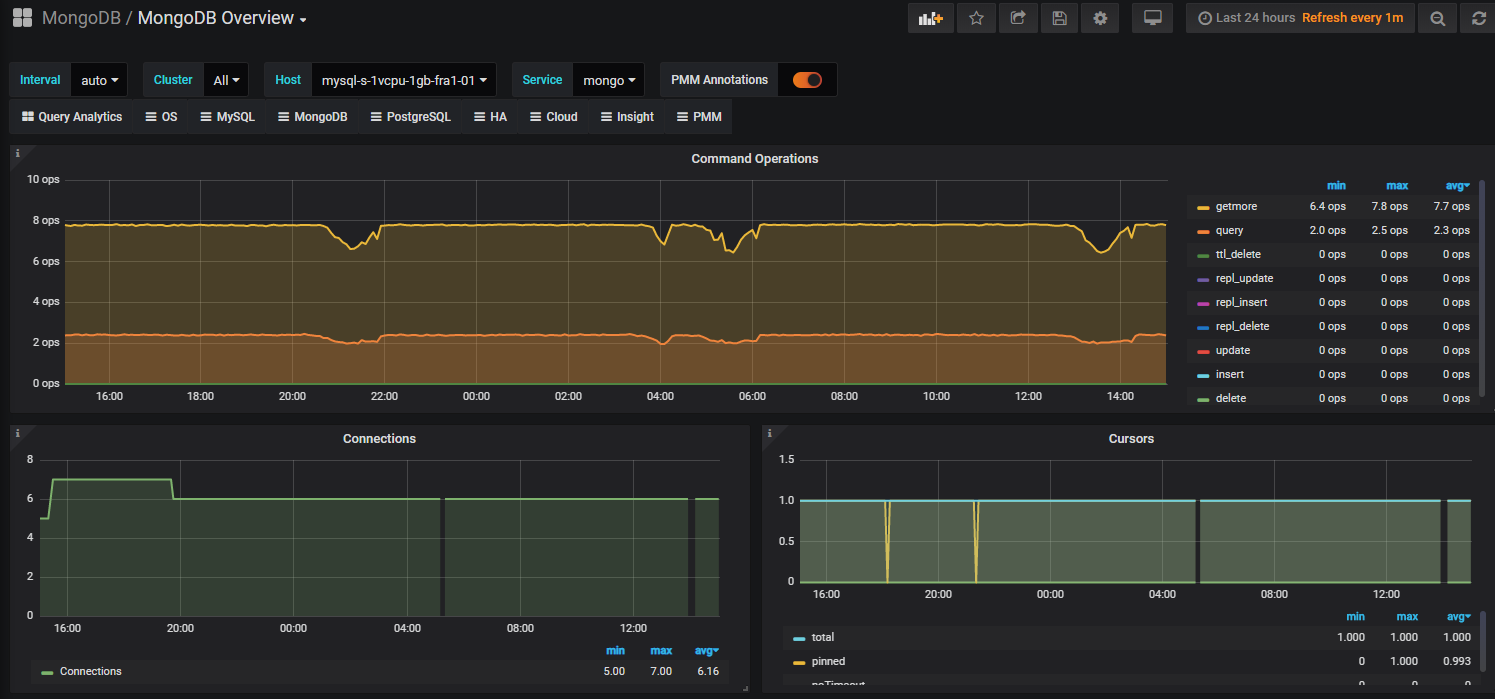Viewport: 1495px width, 699px height.
Task: Open dashboard settings gear icon
Action: tap(1100, 18)
